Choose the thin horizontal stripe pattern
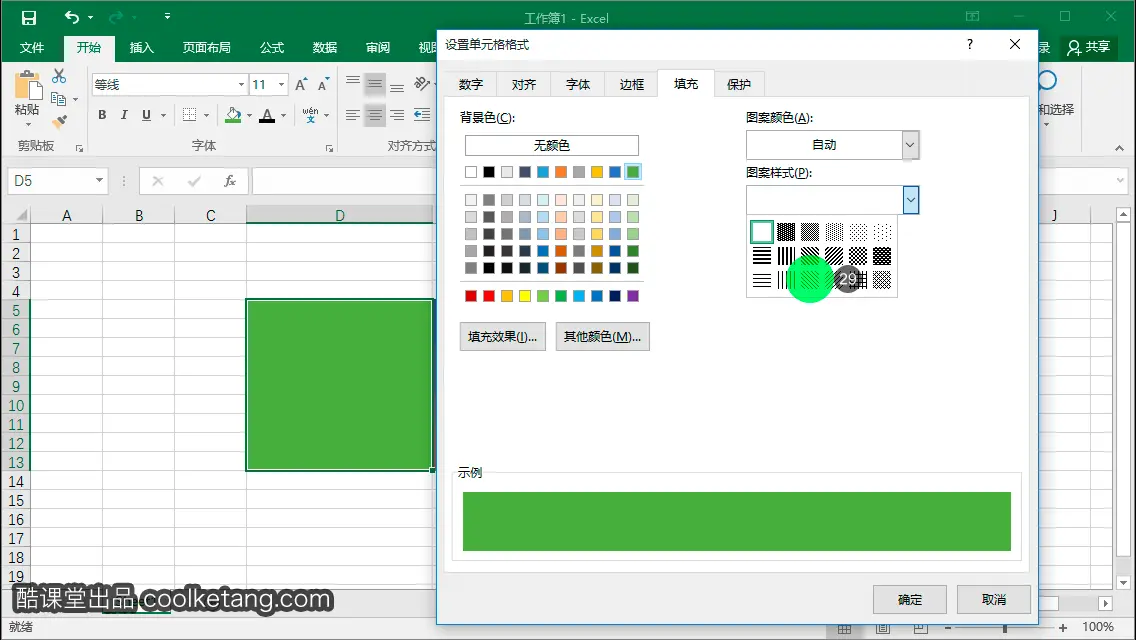 click(x=761, y=280)
